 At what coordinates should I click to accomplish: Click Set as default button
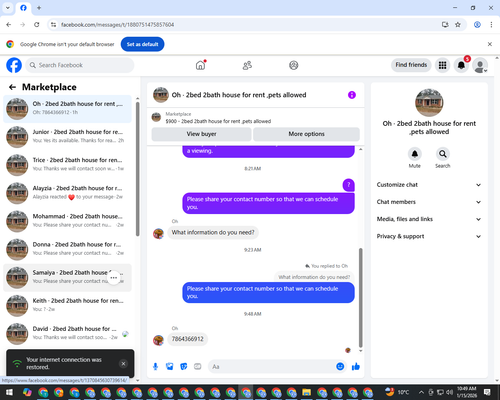[142, 44]
